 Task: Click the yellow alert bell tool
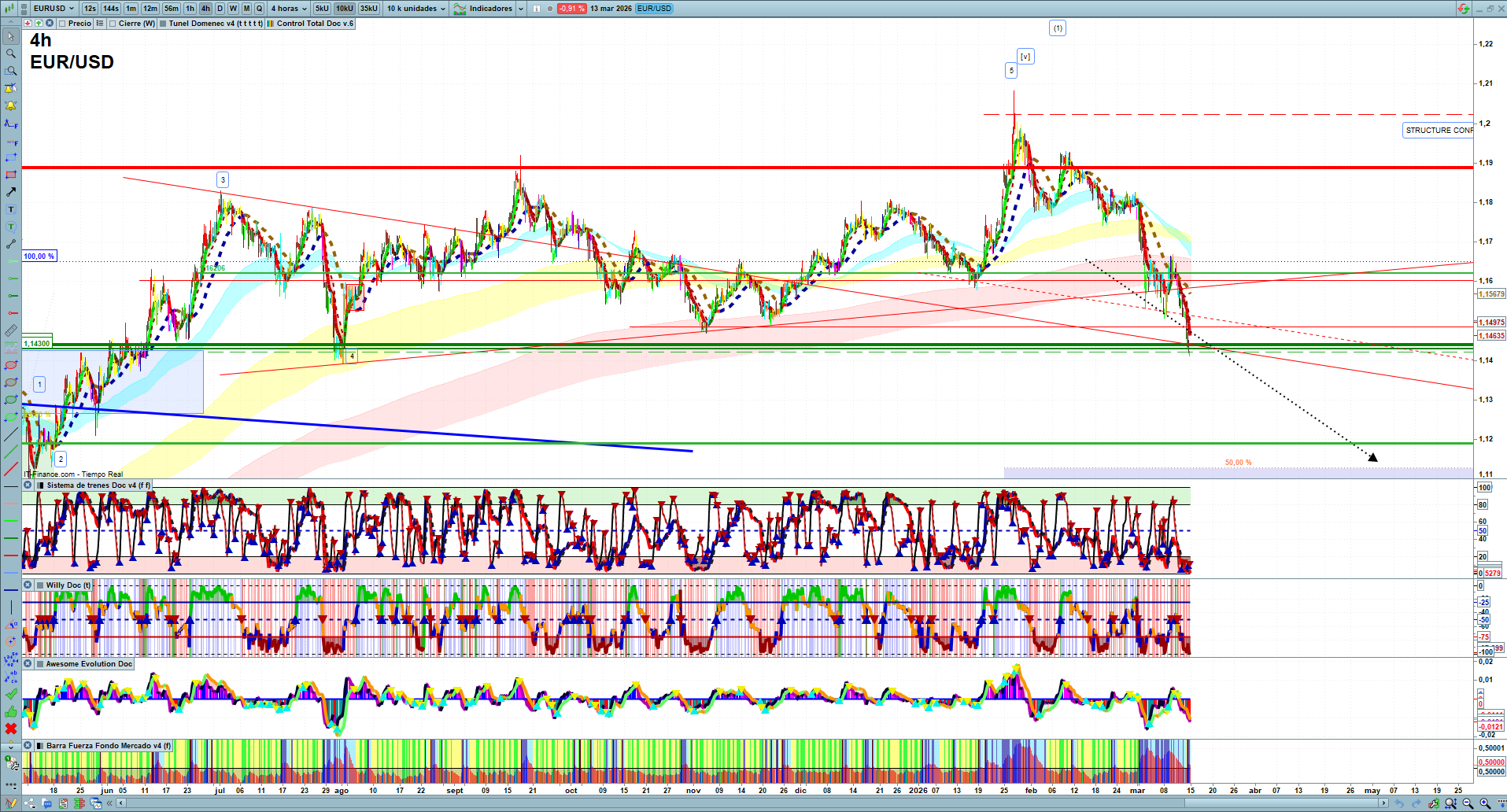11,105
